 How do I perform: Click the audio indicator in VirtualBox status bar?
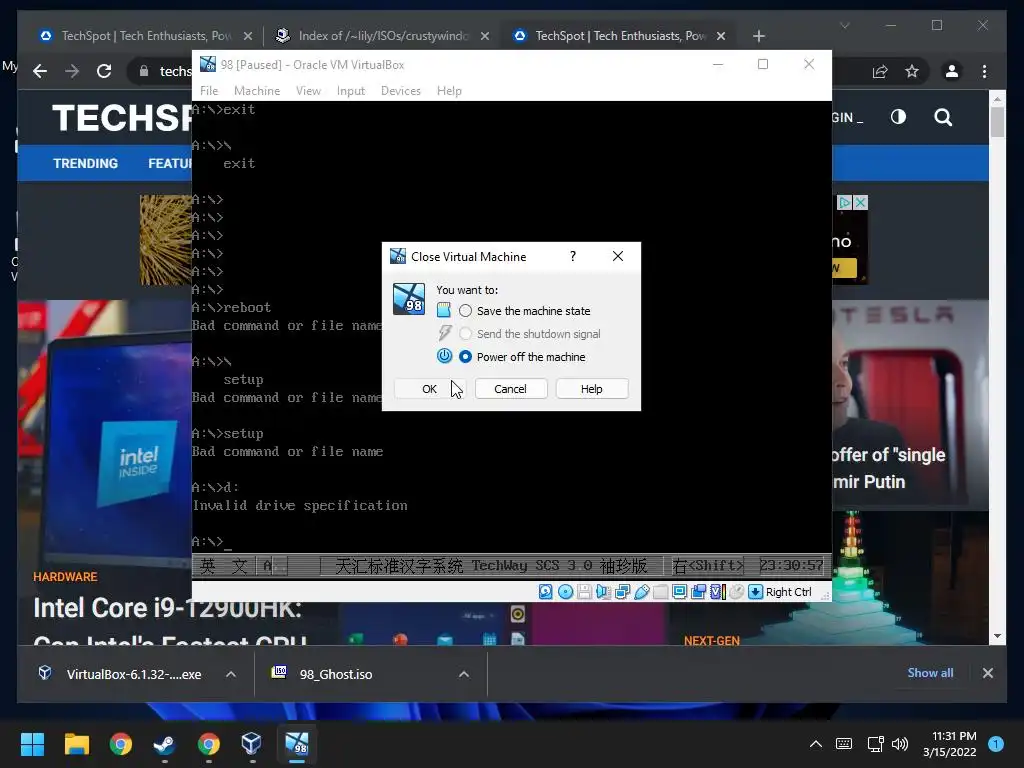point(603,592)
